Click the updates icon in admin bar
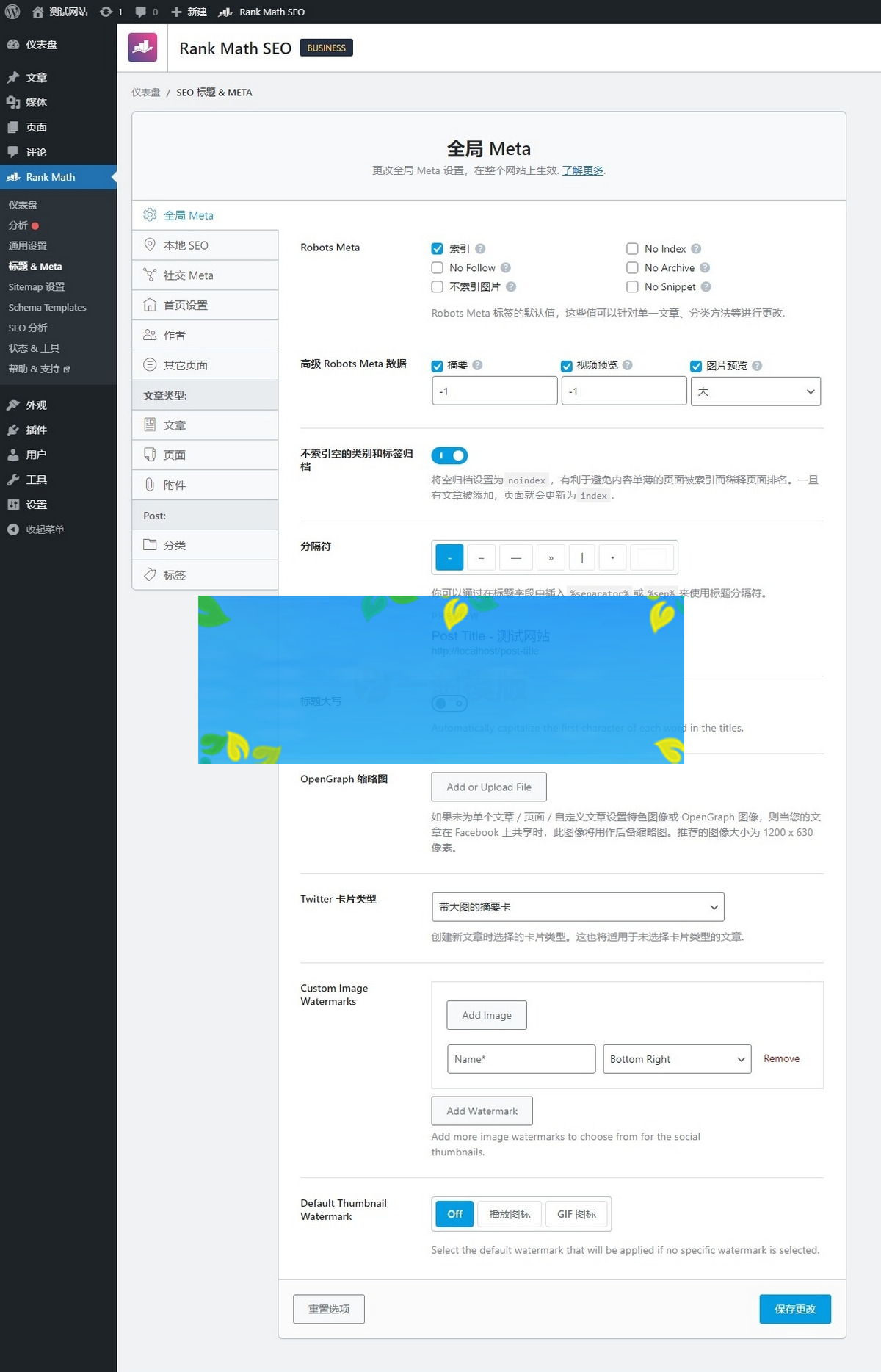The image size is (881, 1372). pyautogui.click(x=106, y=12)
